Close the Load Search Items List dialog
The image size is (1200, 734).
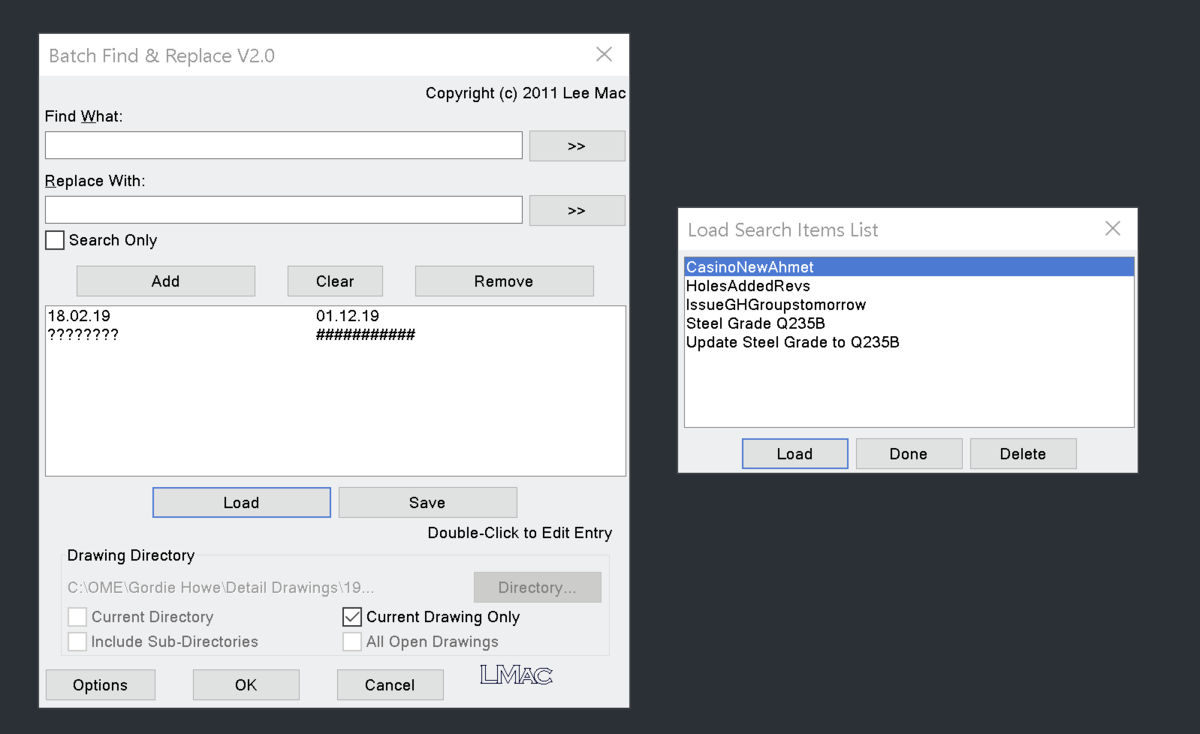(1112, 229)
